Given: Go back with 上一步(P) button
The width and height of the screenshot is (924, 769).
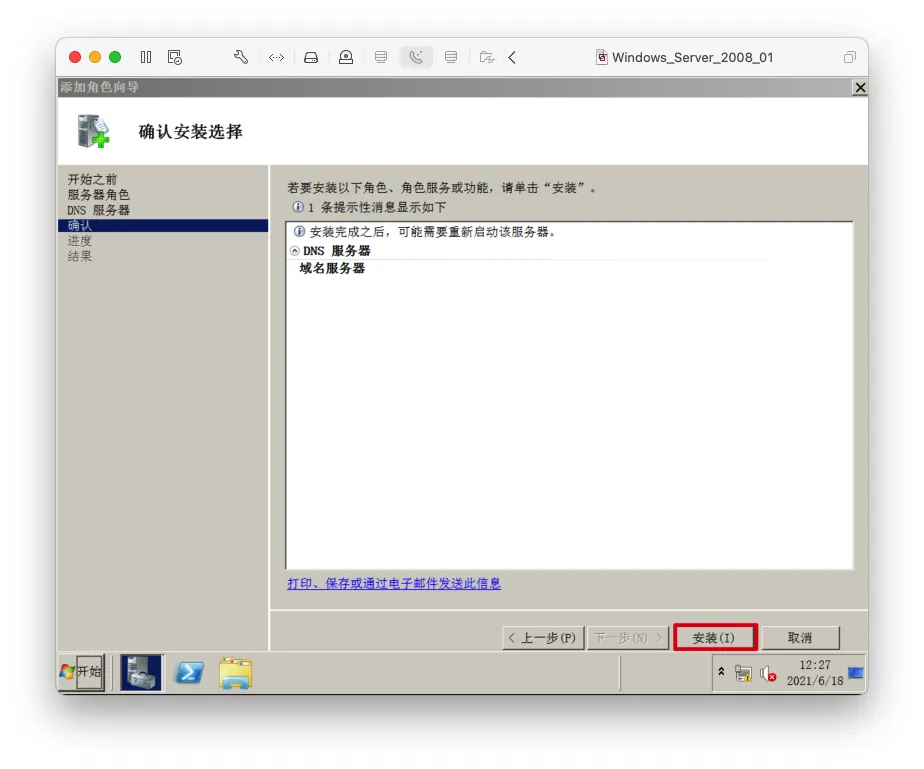Looking at the screenshot, I should 543,638.
